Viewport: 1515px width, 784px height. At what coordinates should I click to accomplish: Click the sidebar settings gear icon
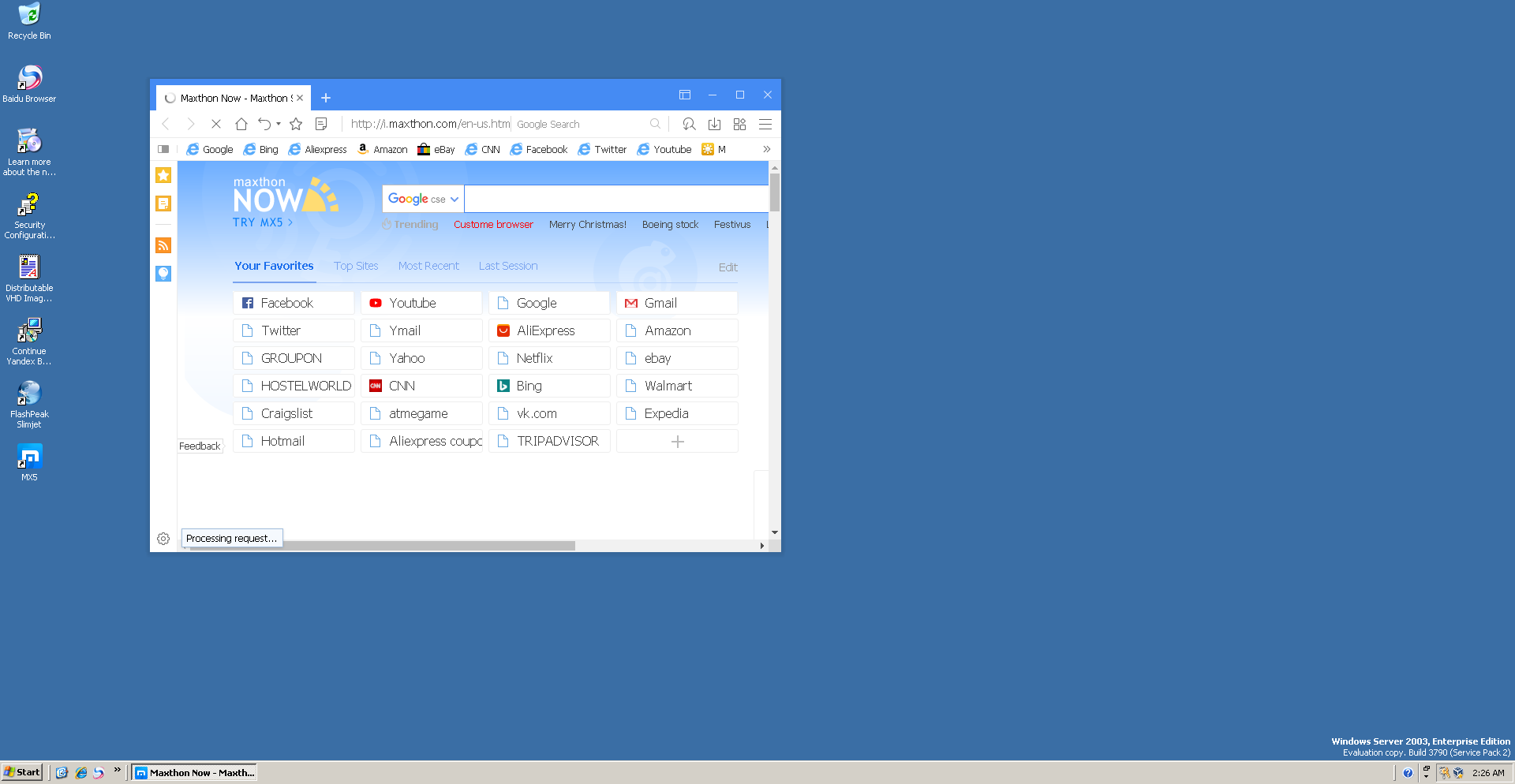(x=163, y=539)
